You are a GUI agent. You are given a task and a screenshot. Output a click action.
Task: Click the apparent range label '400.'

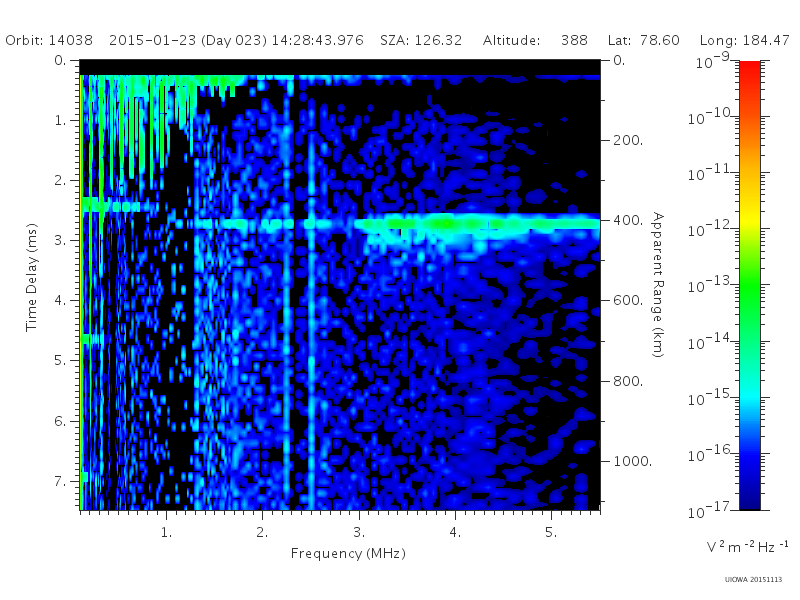(628, 220)
